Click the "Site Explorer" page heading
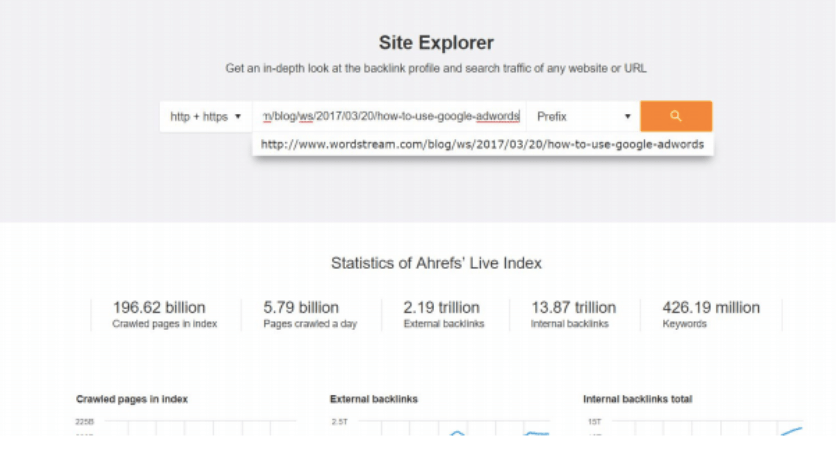 [x=436, y=43]
